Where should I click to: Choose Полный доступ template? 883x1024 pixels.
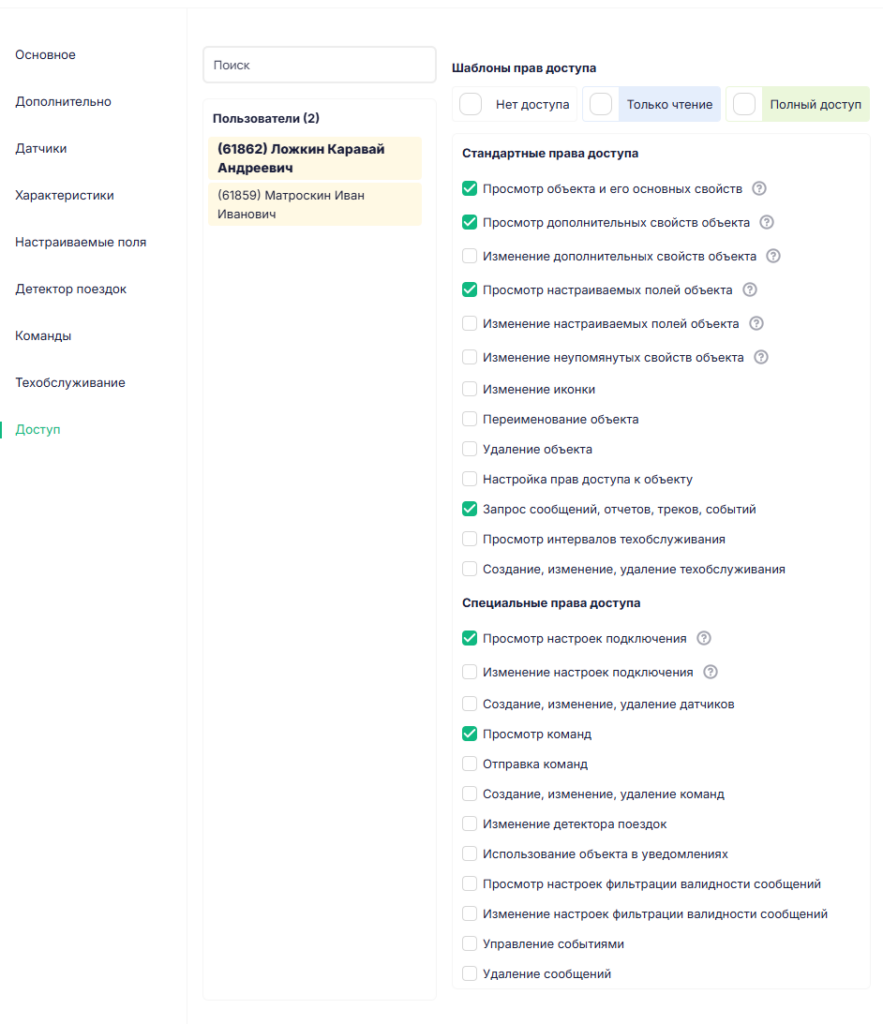(x=797, y=104)
